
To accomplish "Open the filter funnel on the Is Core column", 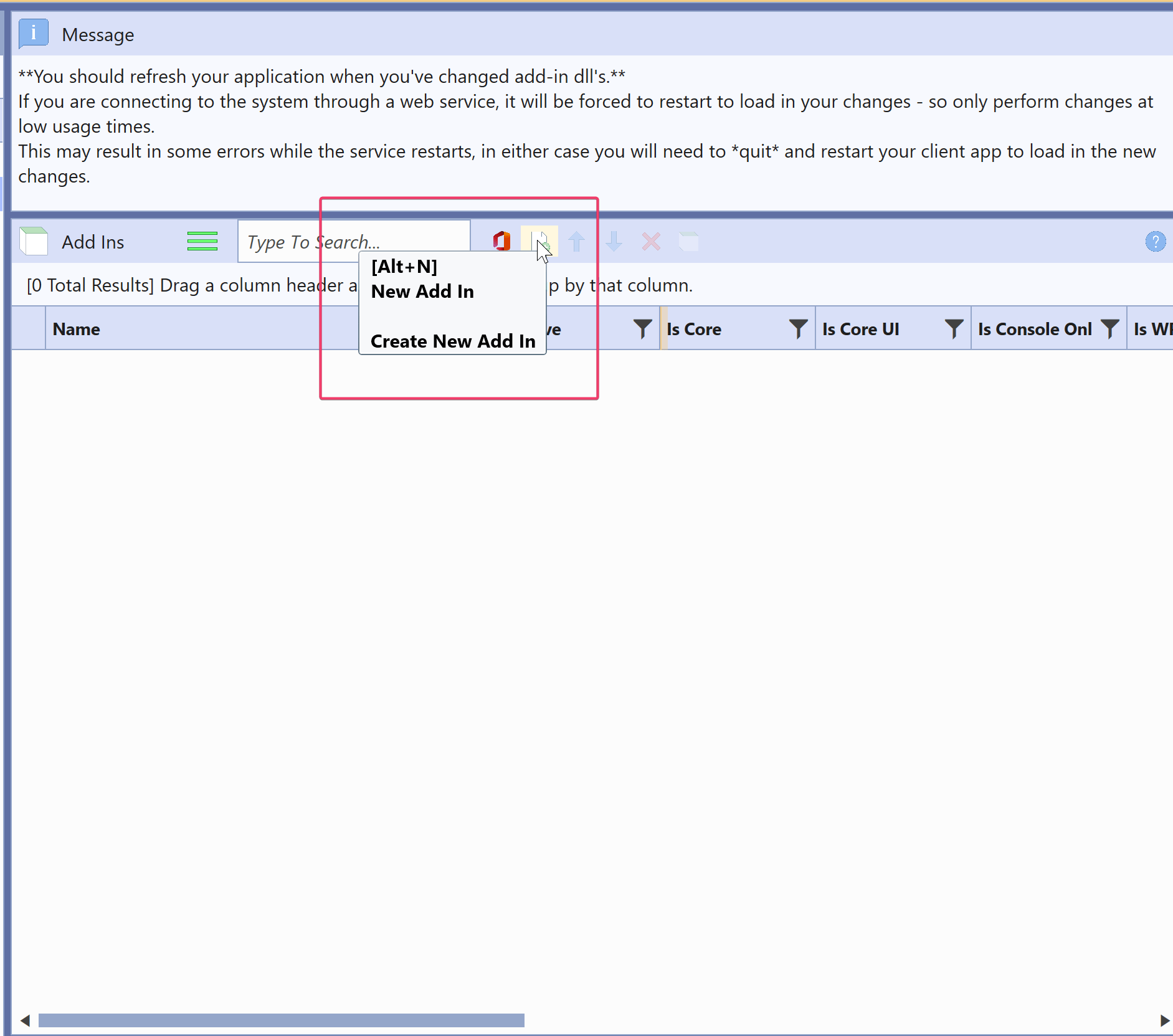I will click(798, 329).
